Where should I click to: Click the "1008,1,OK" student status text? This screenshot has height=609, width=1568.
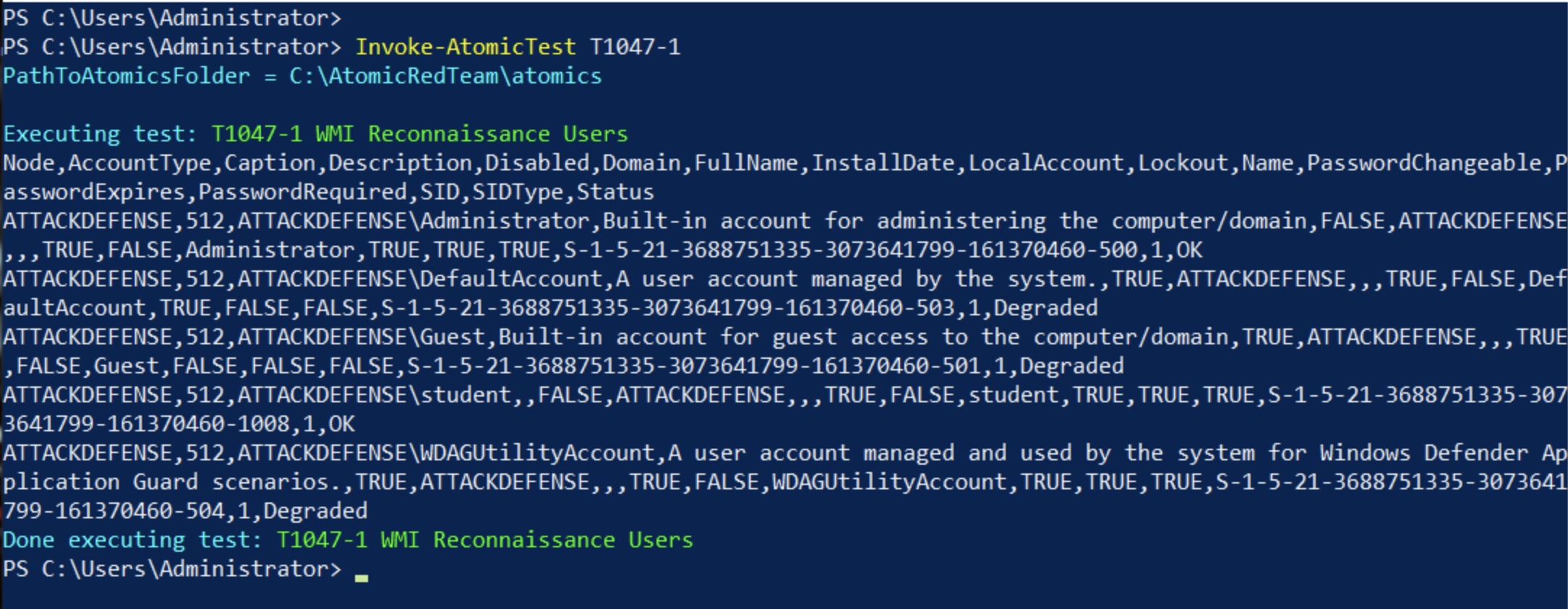tap(296, 424)
